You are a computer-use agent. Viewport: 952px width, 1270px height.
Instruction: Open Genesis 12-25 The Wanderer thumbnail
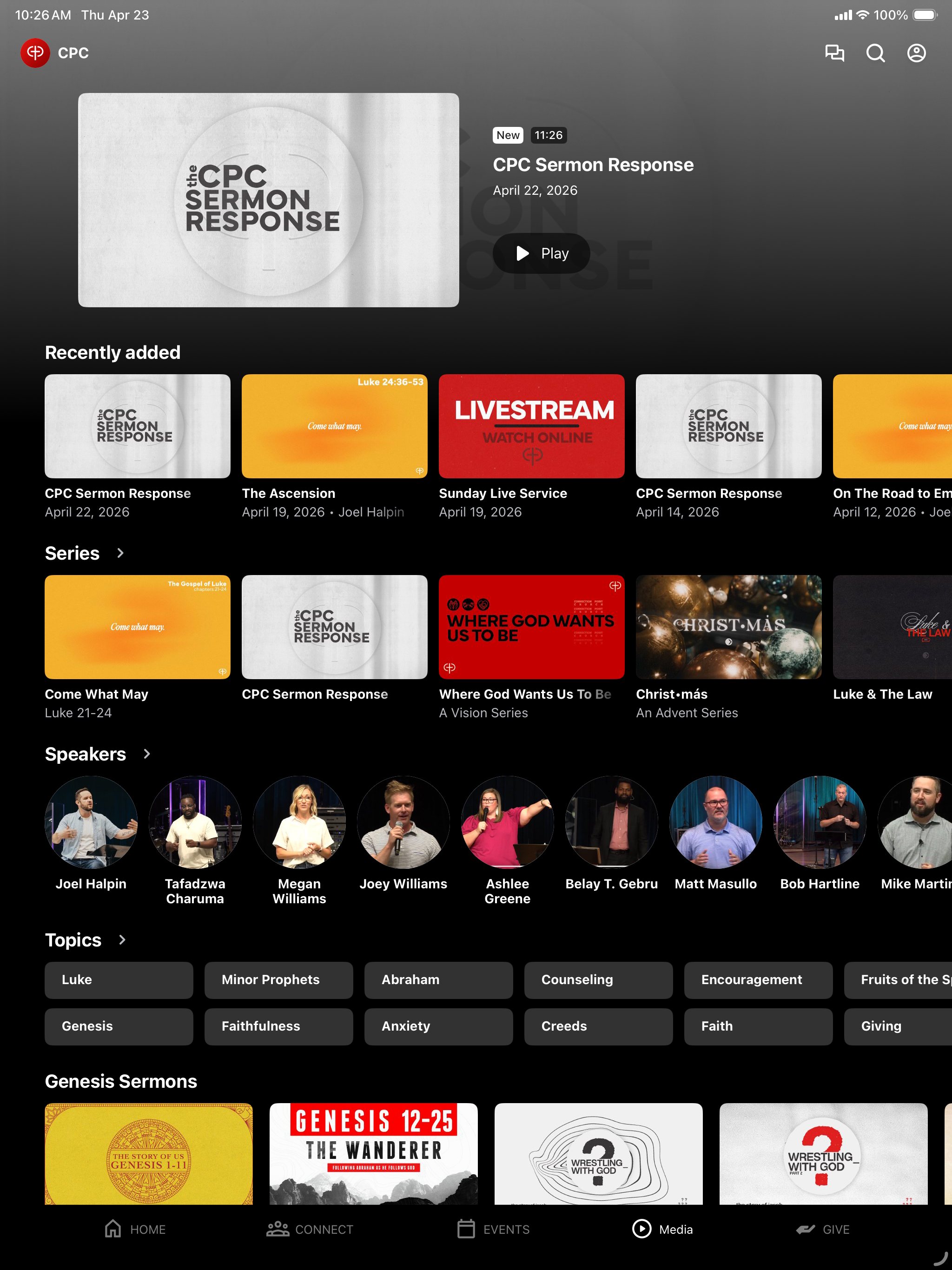[x=373, y=1153]
